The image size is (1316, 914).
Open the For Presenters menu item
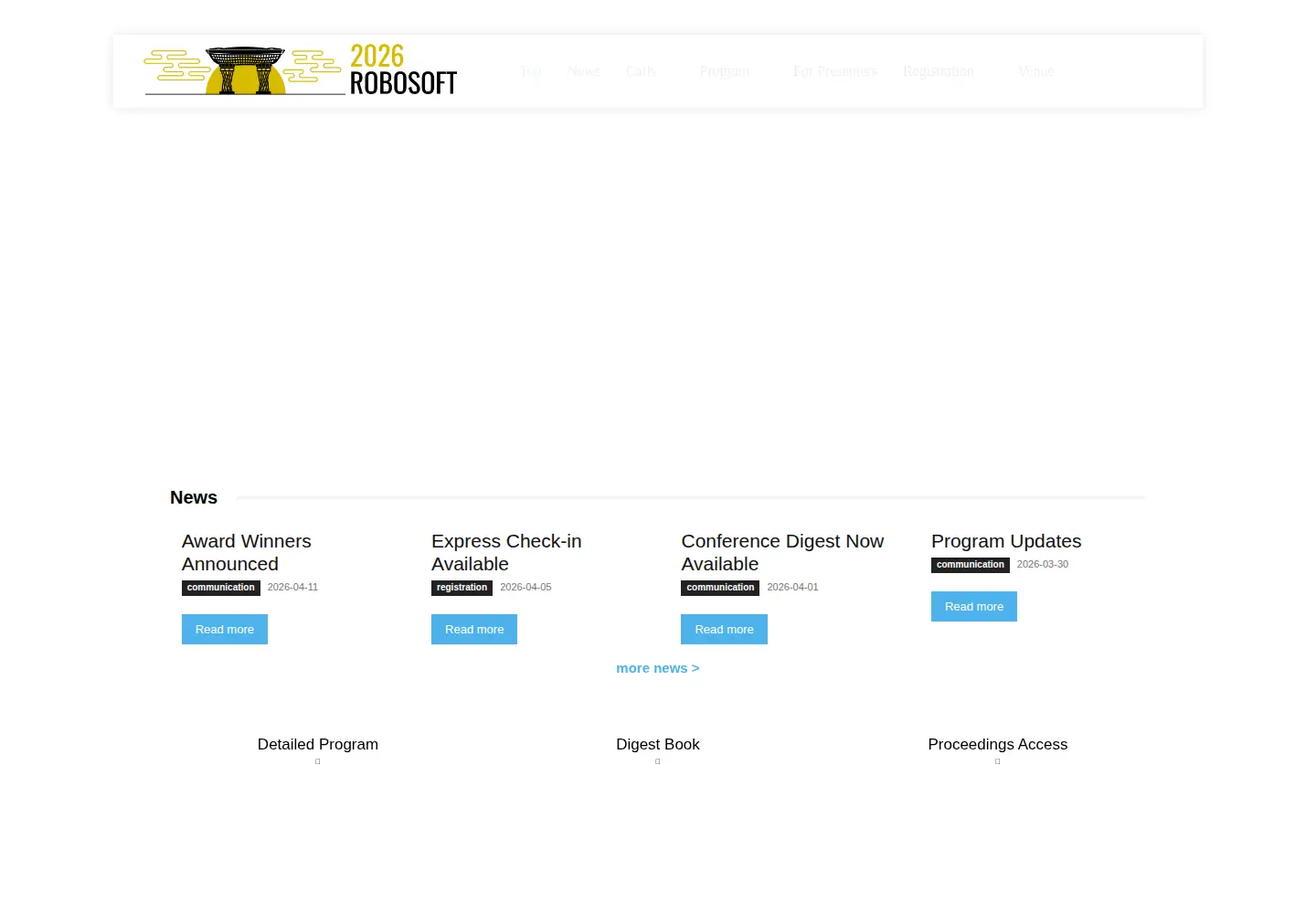pyautogui.click(x=834, y=71)
